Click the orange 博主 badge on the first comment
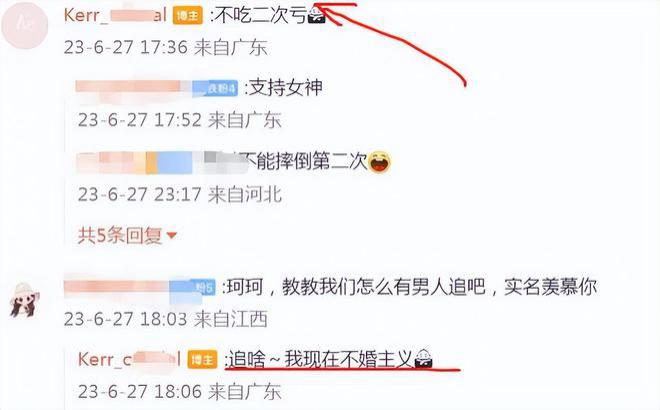Image resolution: width=660 pixels, height=410 pixels. [x=187, y=16]
